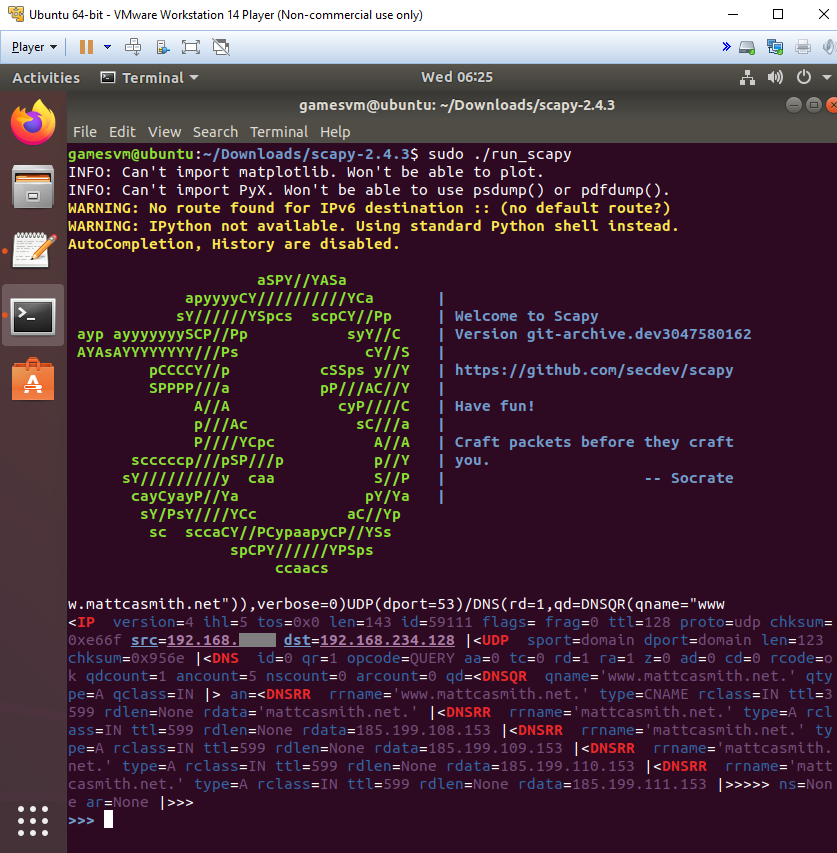This screenshot has height=853, width=837.
Task: Pause the virtual machine from VMware toolbar
Action: coord(86,47)
